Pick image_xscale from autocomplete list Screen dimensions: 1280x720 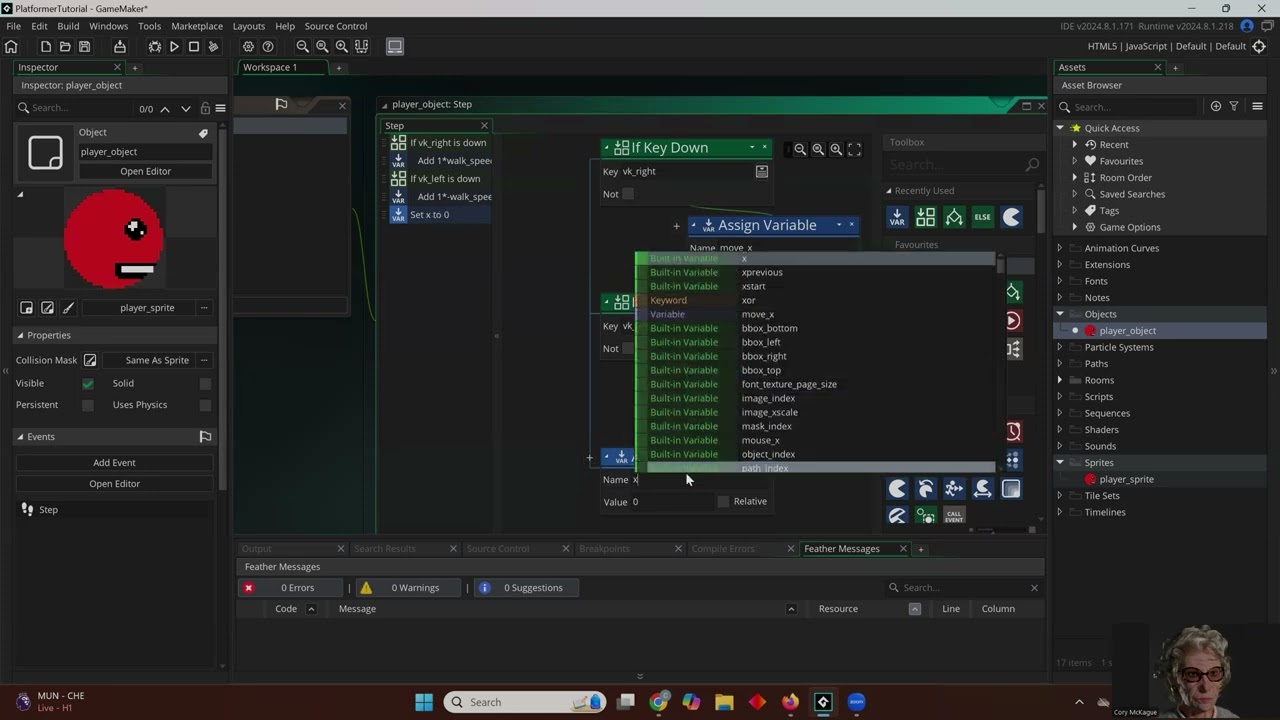(770, 412)
